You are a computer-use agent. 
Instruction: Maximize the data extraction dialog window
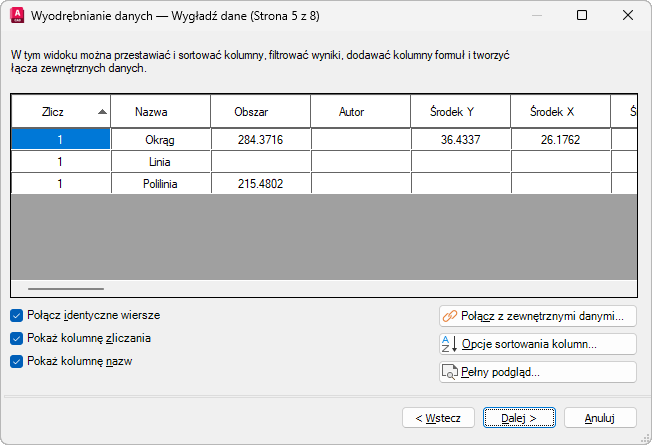[582, 16]
